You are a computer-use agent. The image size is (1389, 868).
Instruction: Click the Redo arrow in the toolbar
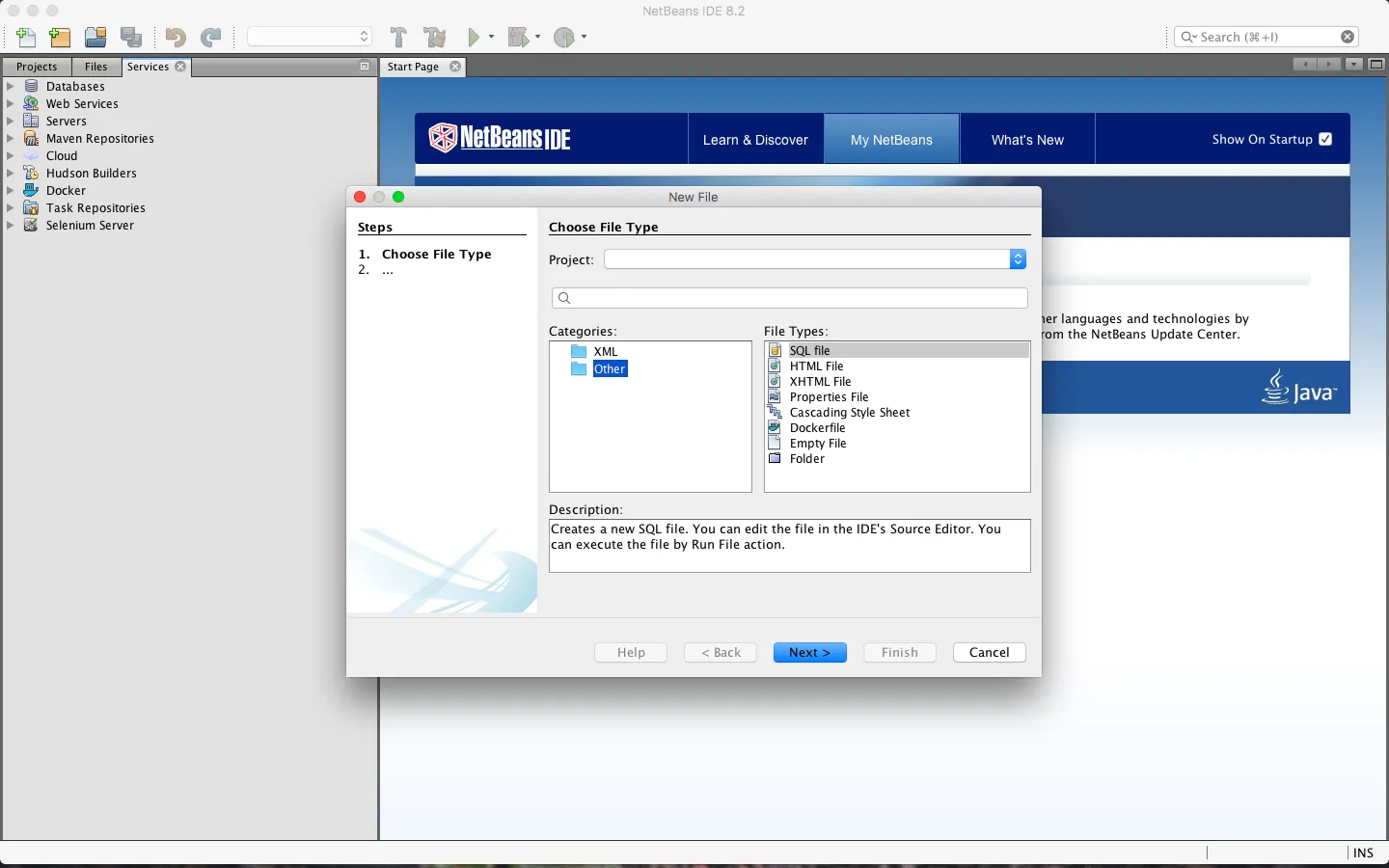tap(210, 37)
